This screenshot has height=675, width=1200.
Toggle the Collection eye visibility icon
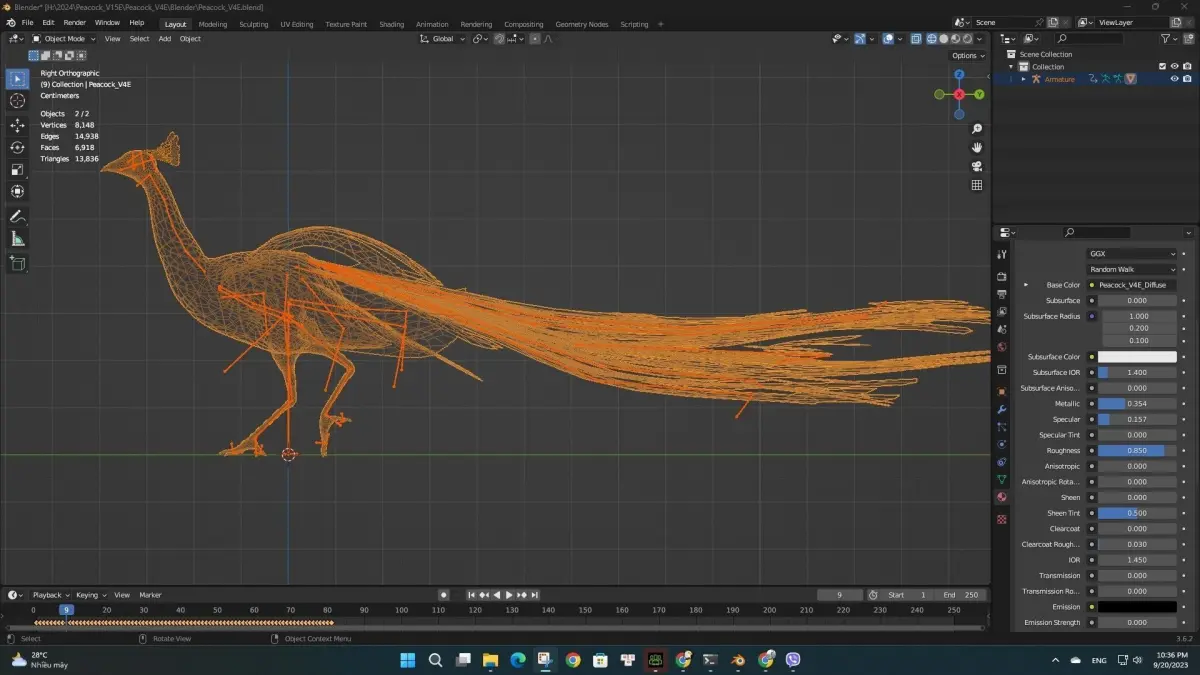[1174, 67]
